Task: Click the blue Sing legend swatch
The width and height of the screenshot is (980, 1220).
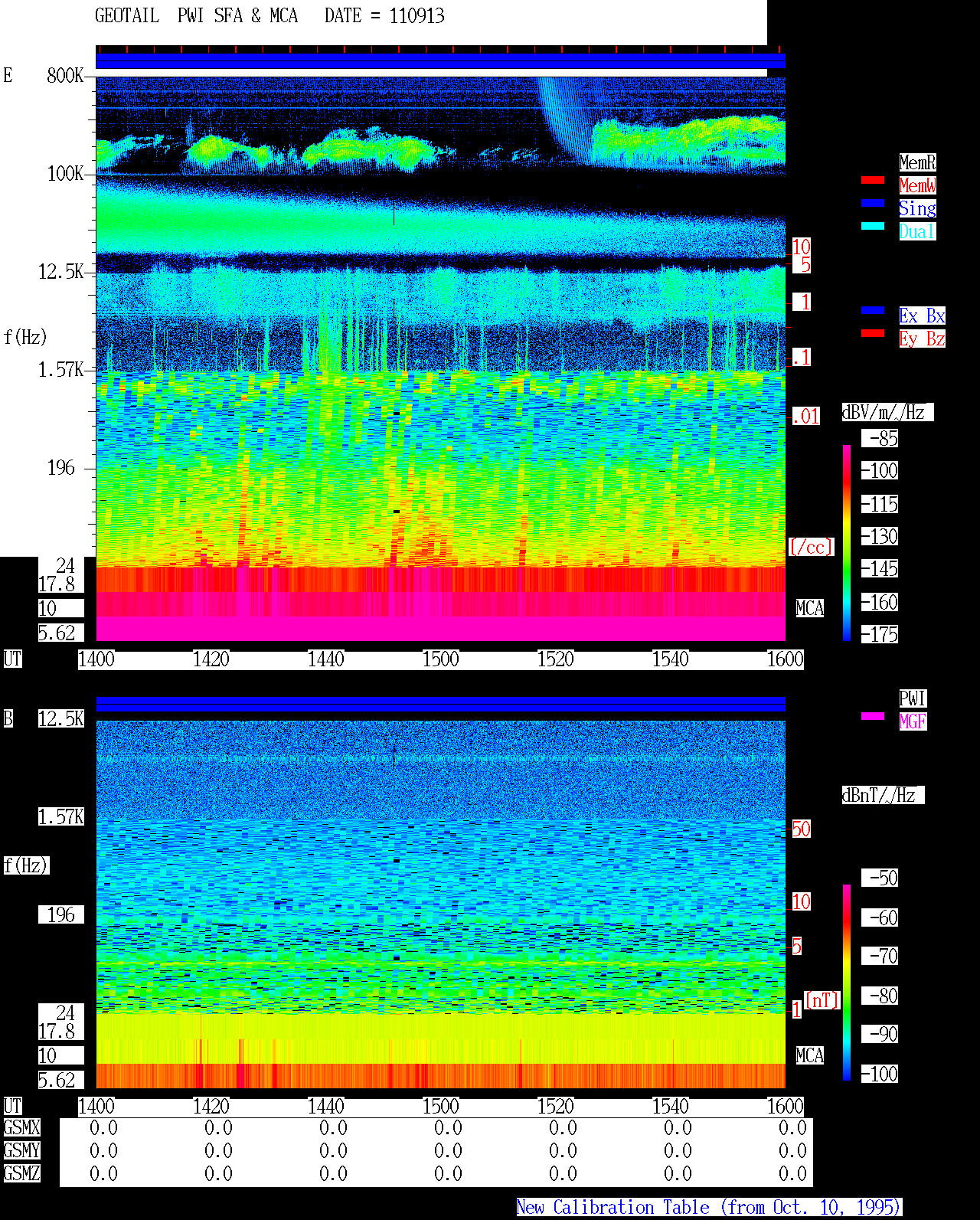Action: tap(873, 203)
